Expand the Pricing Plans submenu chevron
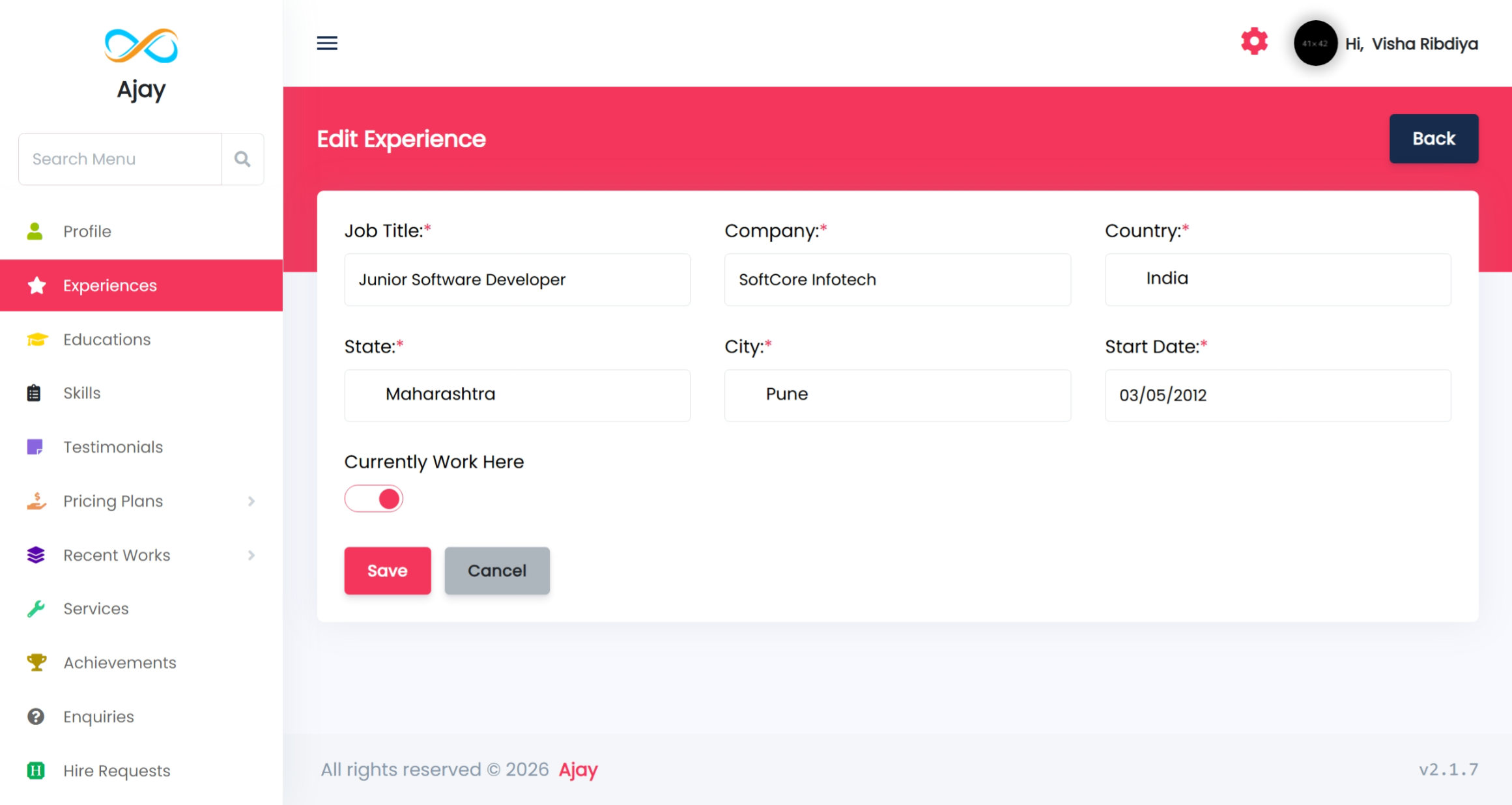The width and height of the screenshot is (1512, 805). pos(251,501)
